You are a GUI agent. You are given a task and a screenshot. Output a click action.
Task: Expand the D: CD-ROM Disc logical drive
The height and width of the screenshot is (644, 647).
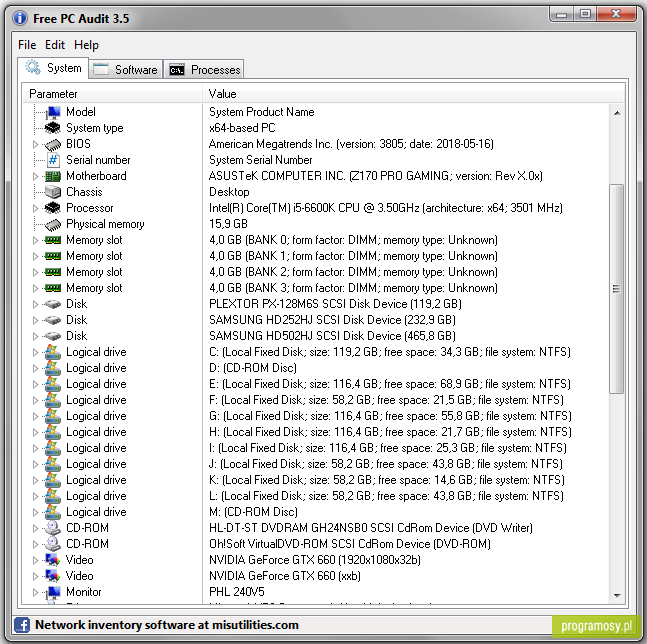coord(35,368)
